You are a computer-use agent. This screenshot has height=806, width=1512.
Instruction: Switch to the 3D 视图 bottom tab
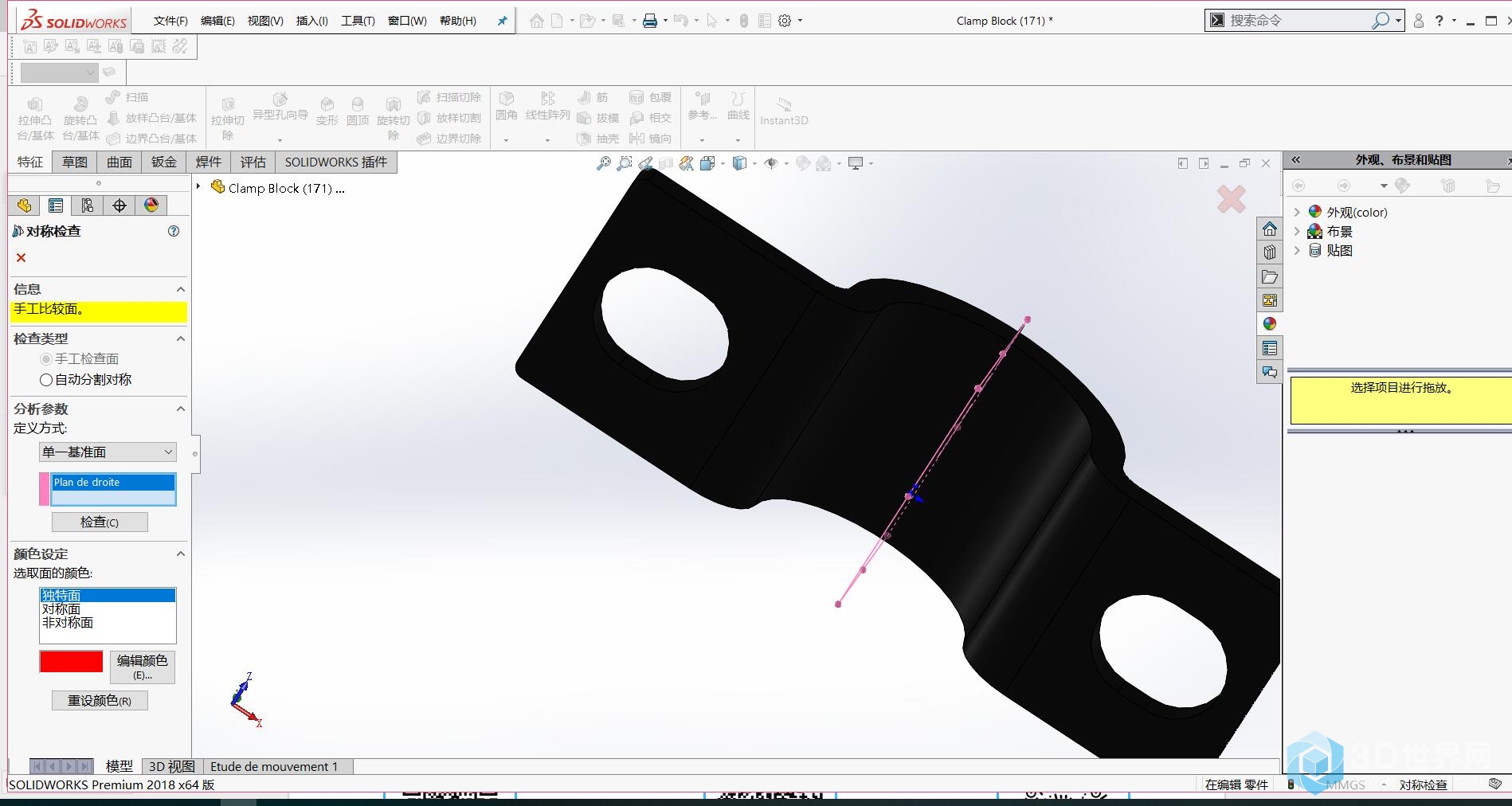pyautogui.click(x=171, y=766)
